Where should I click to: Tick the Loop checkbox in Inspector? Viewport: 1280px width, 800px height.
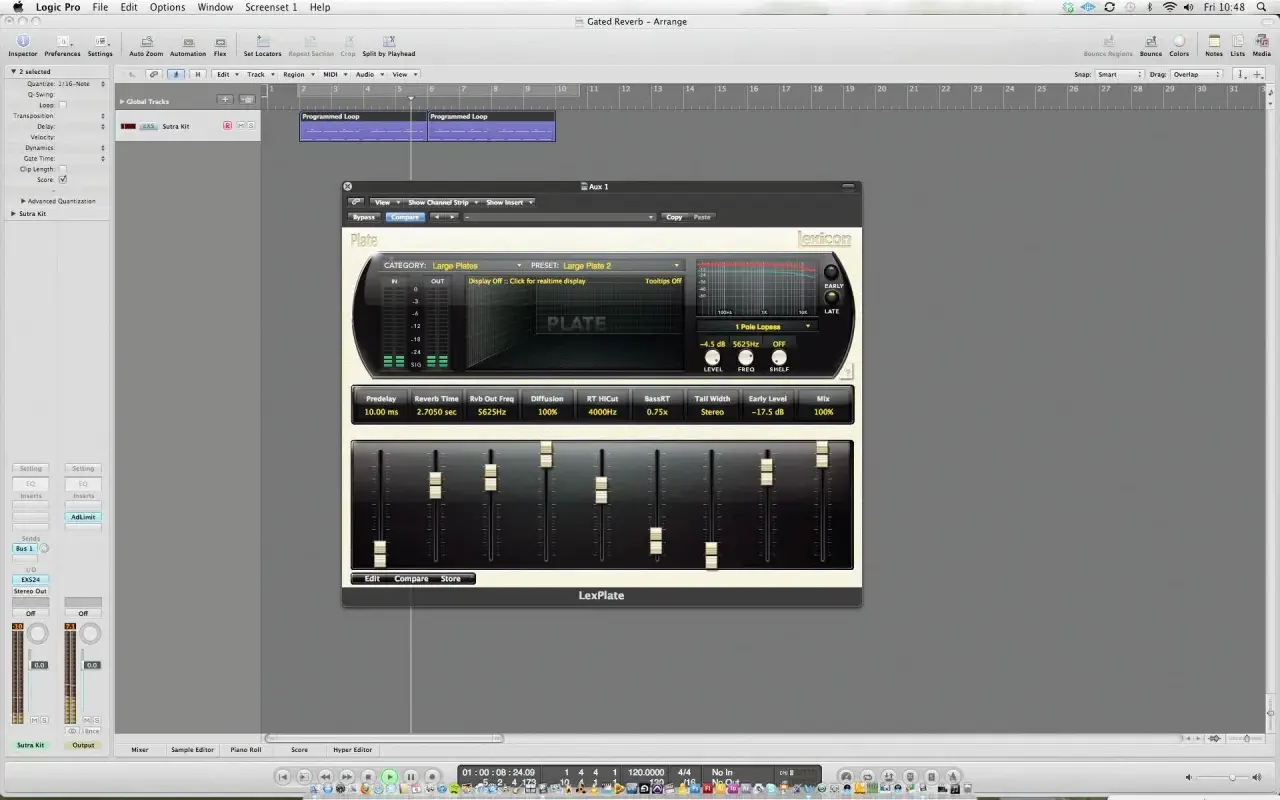click(x=63, y=105)
